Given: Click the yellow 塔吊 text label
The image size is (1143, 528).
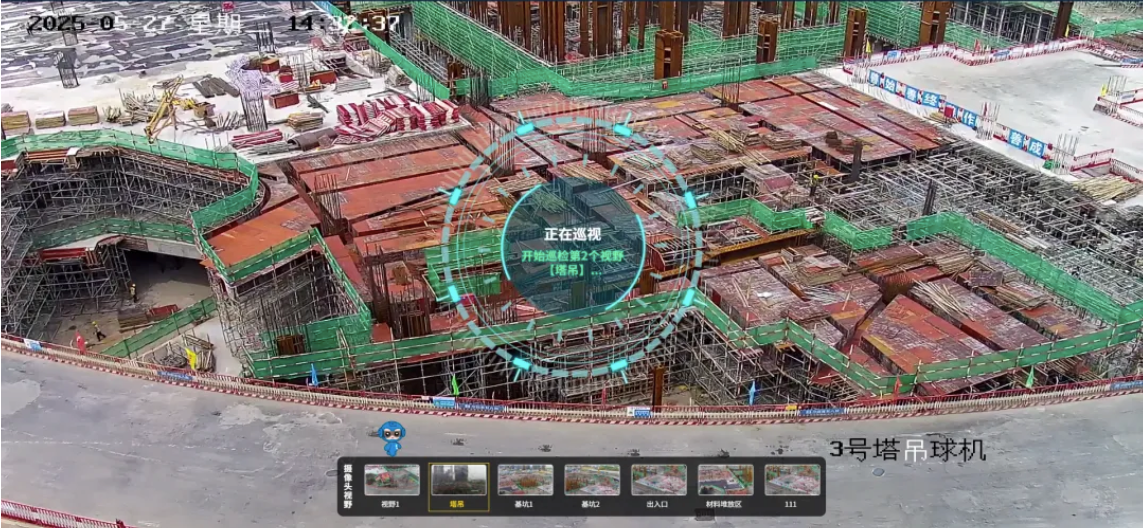Looking at the screenshot, I should [x=458, y=505].
